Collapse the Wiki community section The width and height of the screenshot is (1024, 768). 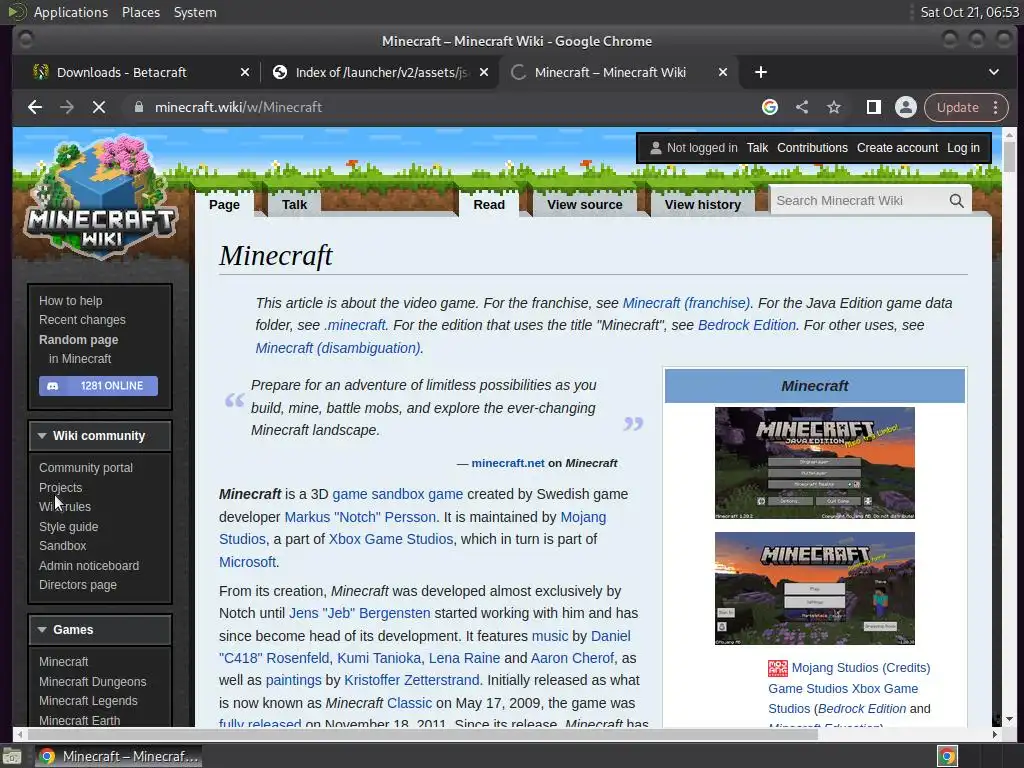point(100,436)
